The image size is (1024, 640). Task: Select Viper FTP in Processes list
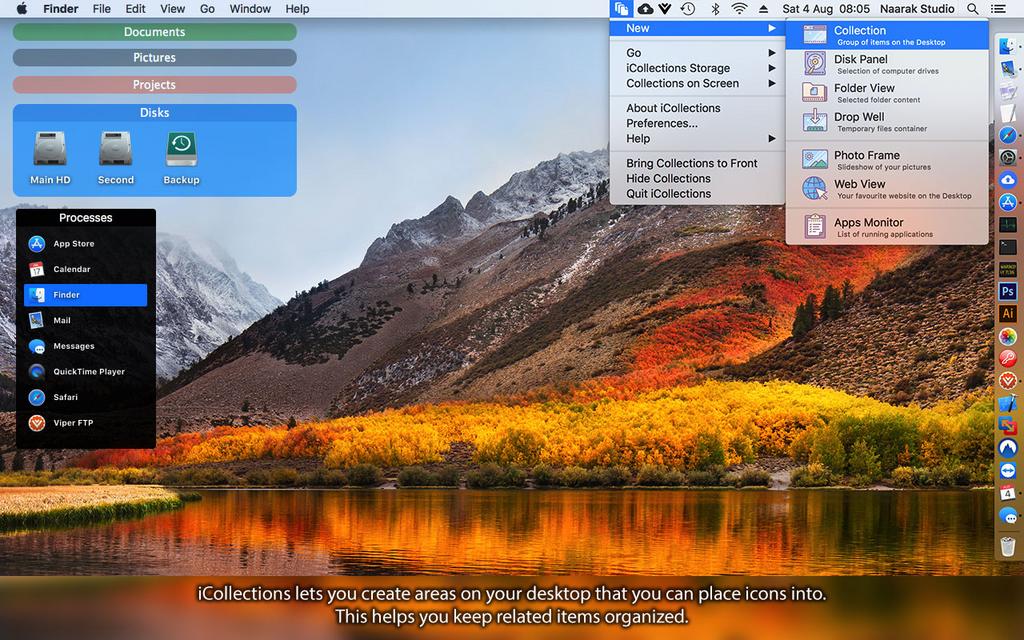[x=86, y=423]
